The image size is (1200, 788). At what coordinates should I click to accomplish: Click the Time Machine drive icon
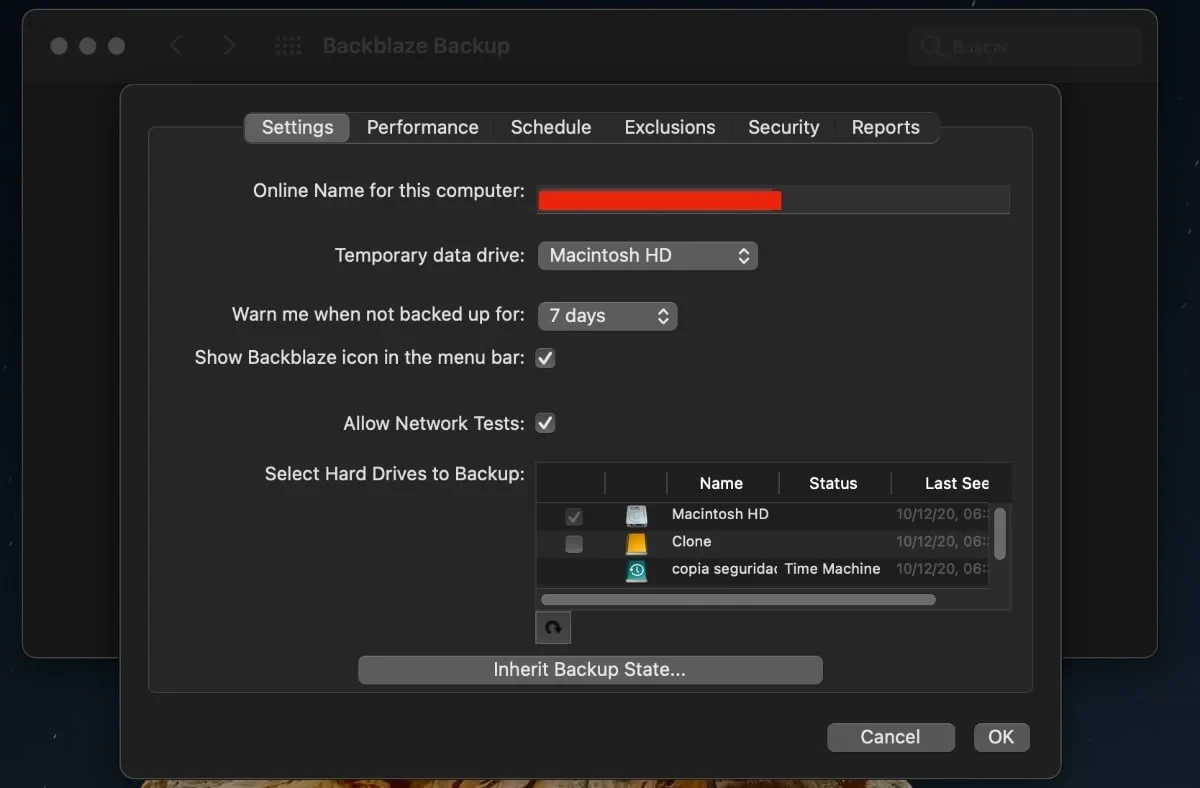[x=637, y=571]
